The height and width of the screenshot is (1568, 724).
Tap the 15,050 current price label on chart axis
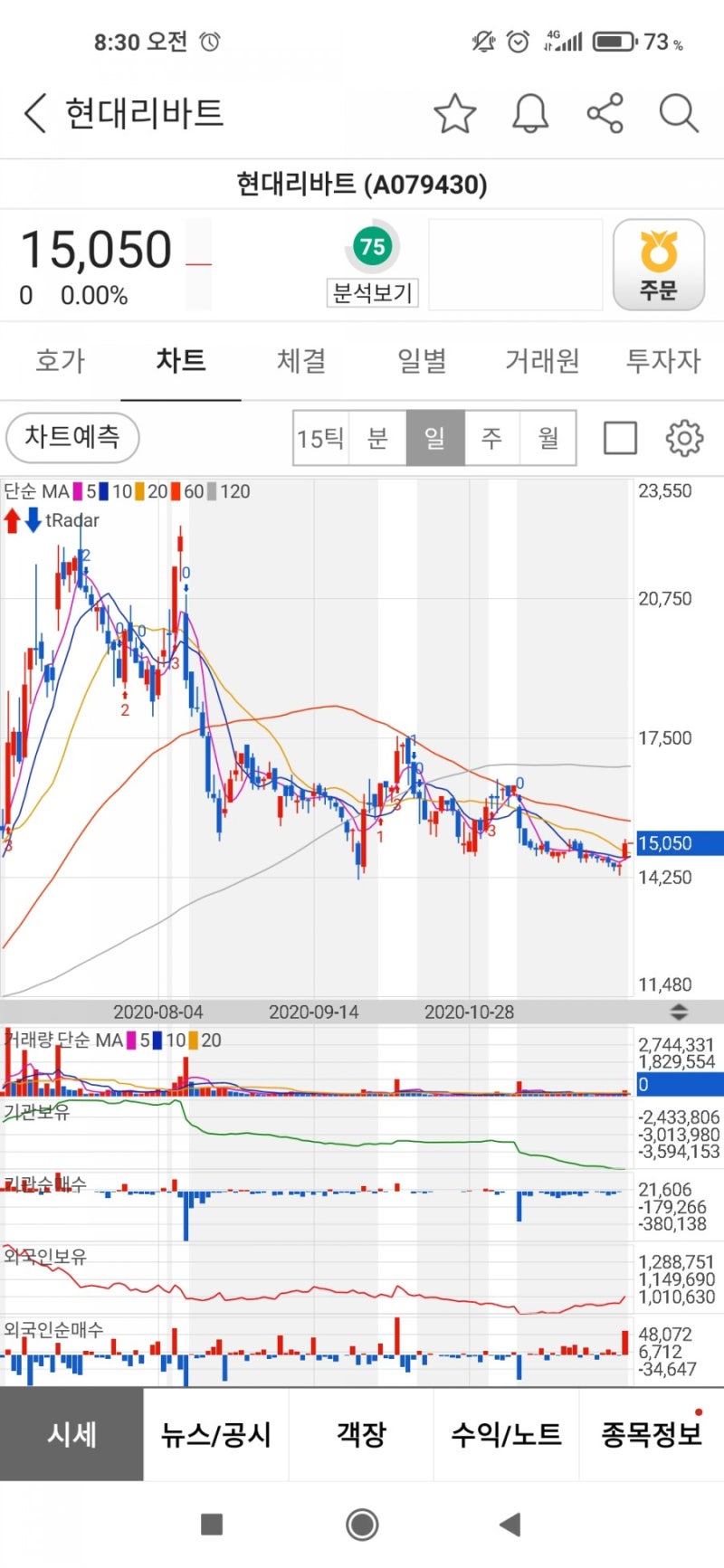point(679,843)
